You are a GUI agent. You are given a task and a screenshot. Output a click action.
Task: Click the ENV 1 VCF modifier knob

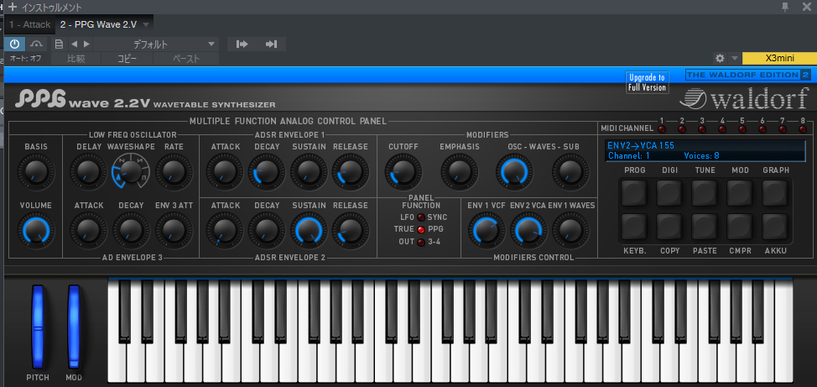point(486,230)
